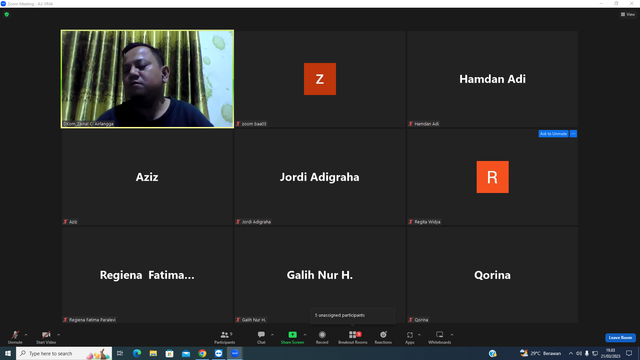The image size is (640, 360).
Task: Show hidden system tray icons
Action: (x=571, y=353)
